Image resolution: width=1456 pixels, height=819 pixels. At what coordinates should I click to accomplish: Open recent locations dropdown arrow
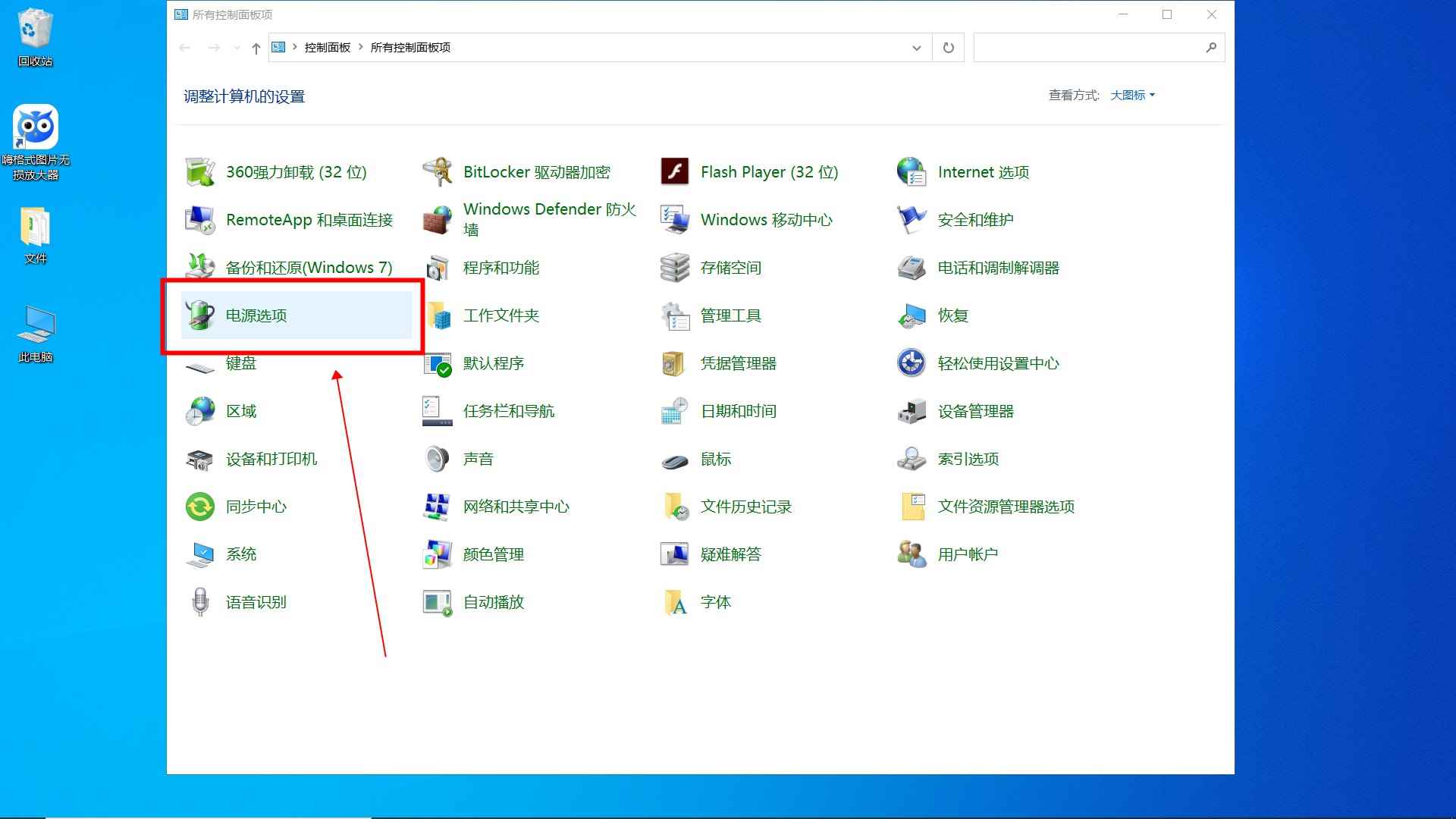pos(237,48)
